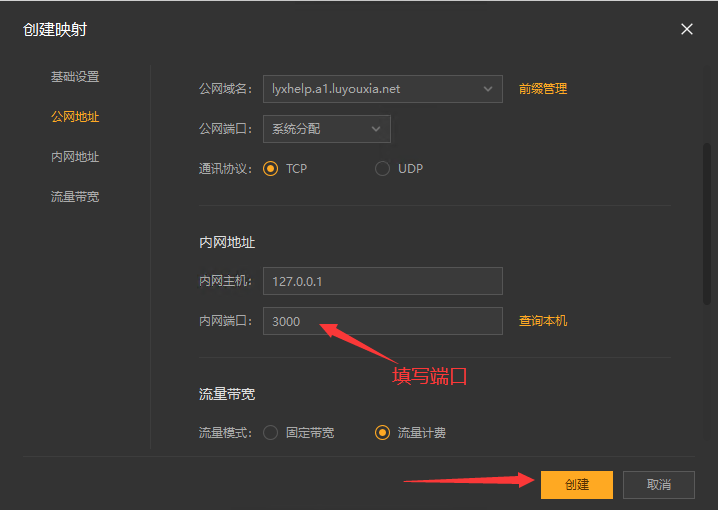Click the 前缀管理 link
Viewport: 718px width, 510px height.
(x=543, y=89)
